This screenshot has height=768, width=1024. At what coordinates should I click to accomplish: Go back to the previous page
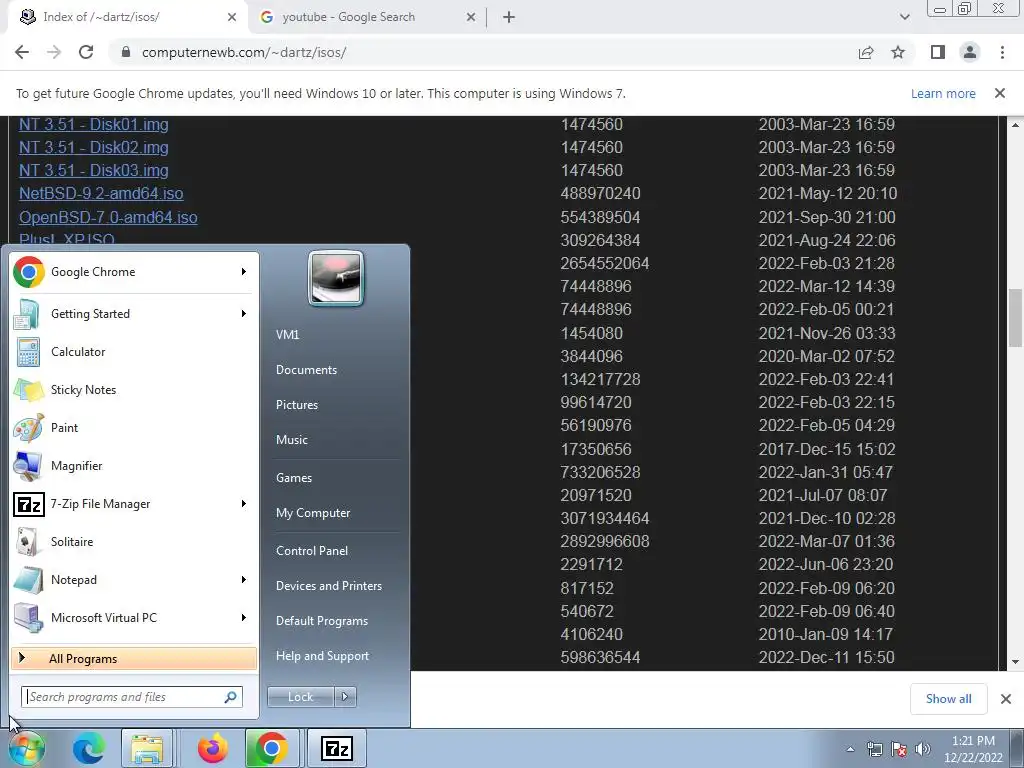click(22, 52)
